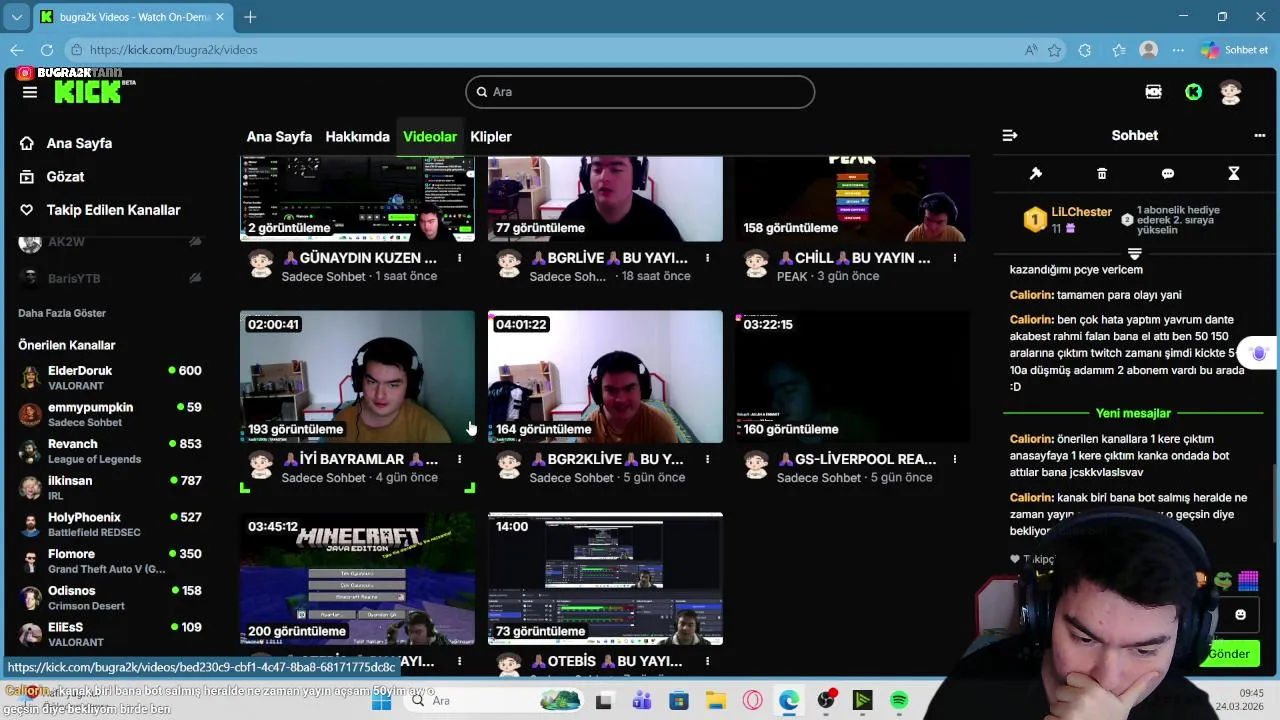The image size is (1280, 720).
Task: Click Read aloud icon in Edge address bar
Action: 1031,50
